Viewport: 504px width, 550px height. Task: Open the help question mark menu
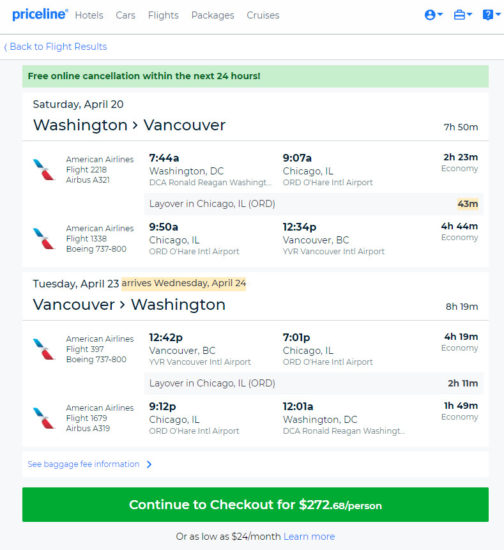tap(491, 15)
